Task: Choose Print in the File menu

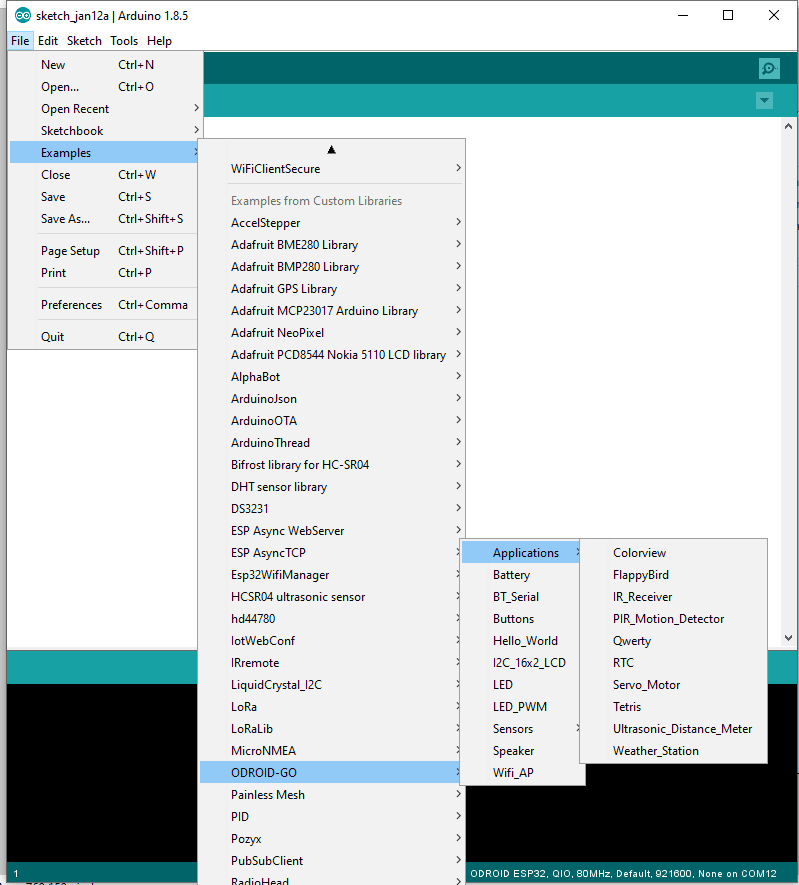Action: coord(104,273)
